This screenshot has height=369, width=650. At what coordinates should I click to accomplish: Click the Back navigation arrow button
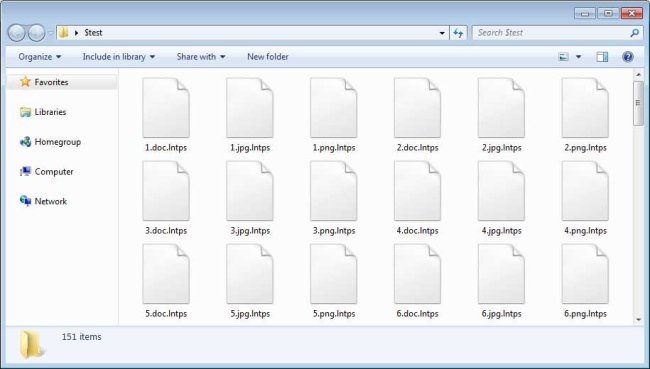pos(17,33)
